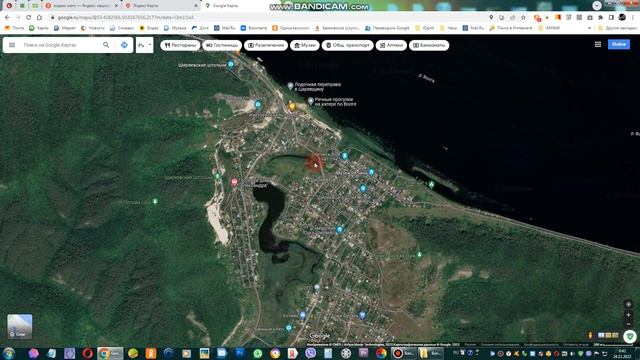
Task: Click the browser back arrow
Action: [7, 18]
